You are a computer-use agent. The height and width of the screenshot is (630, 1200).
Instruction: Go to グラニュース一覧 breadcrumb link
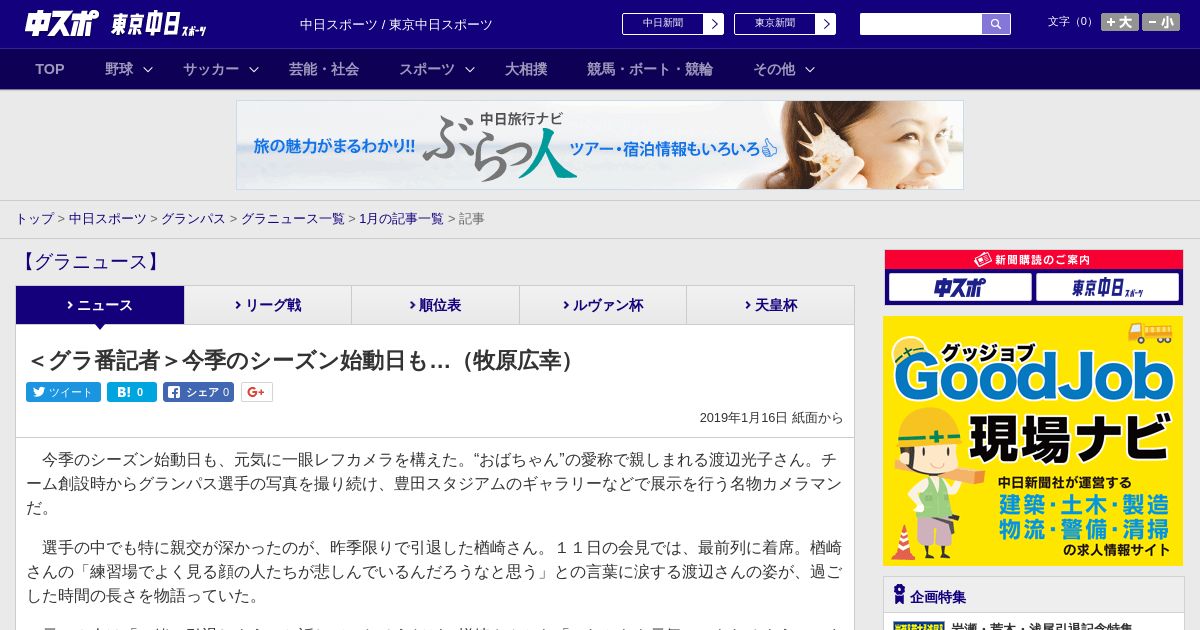[293, 218]
